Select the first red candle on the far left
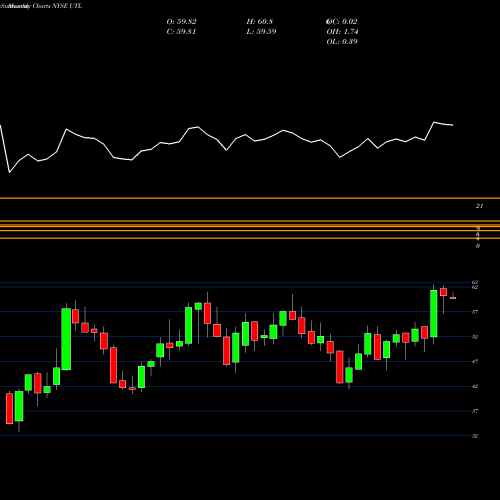Image resolution: width=500 pixels, height=500 pixels. (9, 409)
